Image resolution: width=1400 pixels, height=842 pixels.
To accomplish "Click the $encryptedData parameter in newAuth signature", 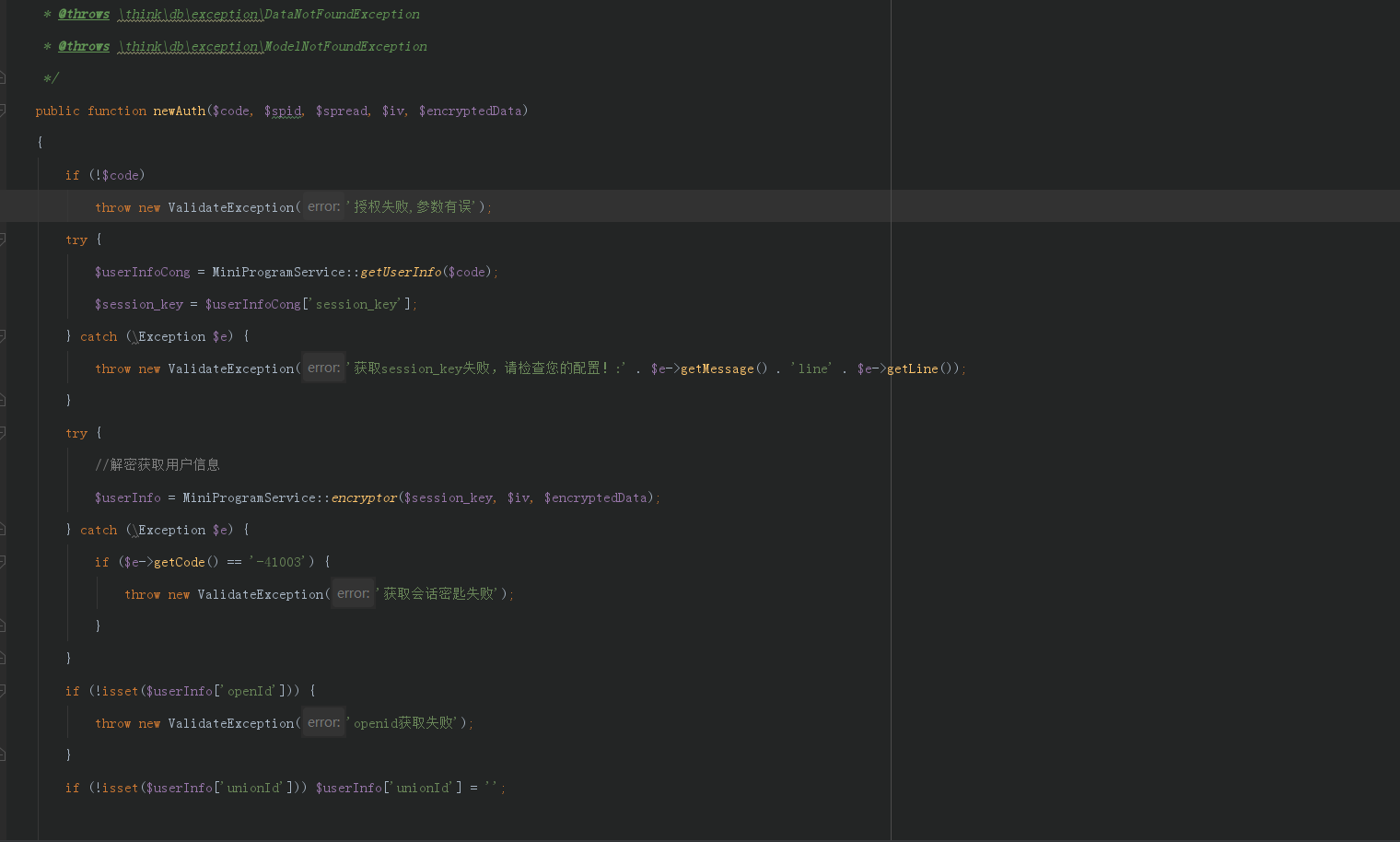I will (x=470, y=111).
